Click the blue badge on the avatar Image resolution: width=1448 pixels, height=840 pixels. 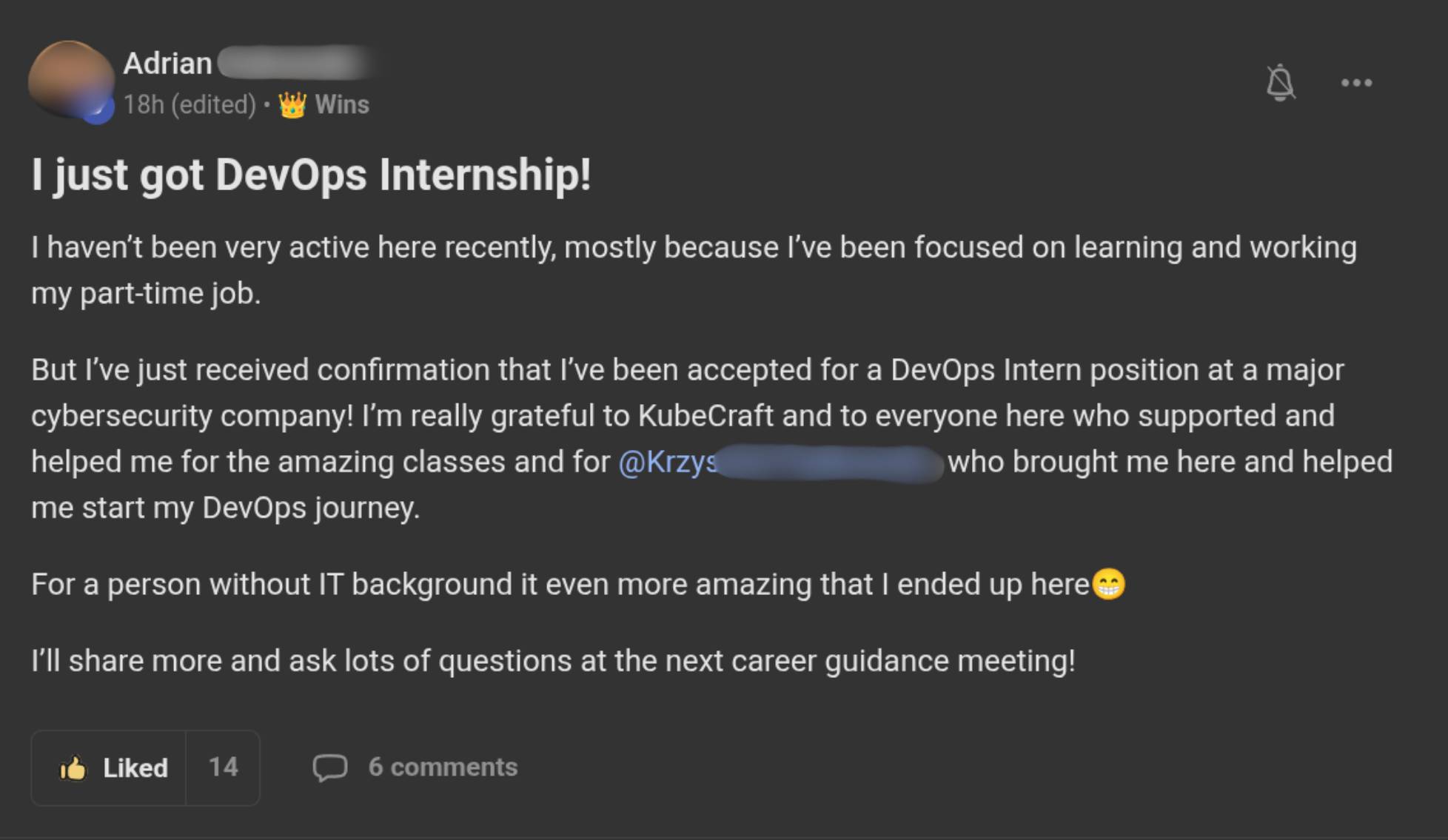(x=98, y=110)
